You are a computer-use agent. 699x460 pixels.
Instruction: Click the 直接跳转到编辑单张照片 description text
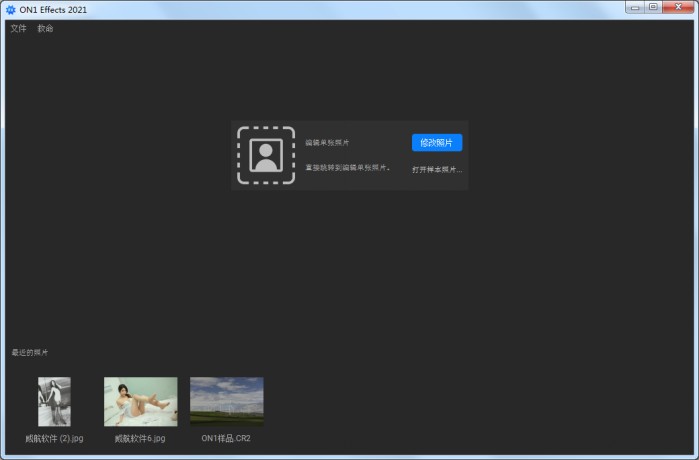tap(348, 168)
